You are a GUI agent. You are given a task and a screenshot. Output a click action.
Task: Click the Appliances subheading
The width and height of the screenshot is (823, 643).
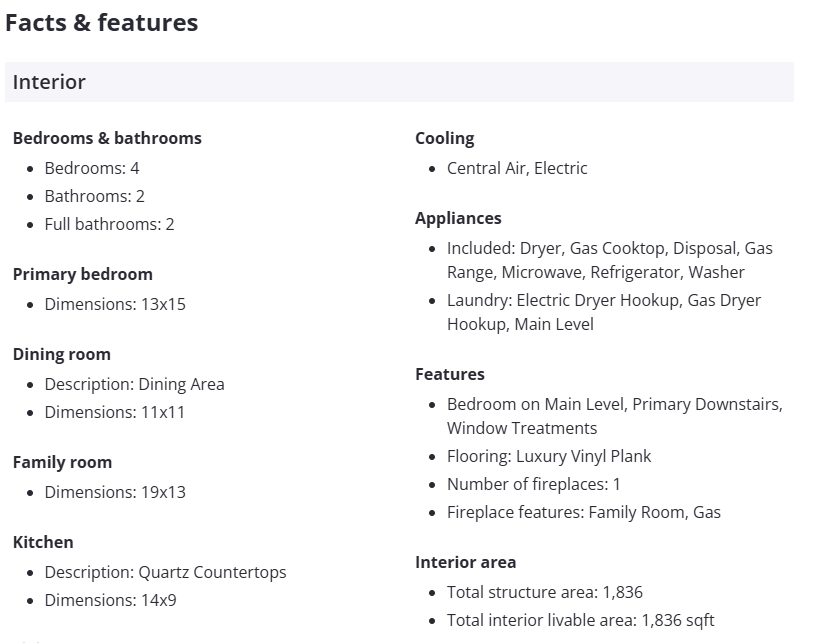458,218
